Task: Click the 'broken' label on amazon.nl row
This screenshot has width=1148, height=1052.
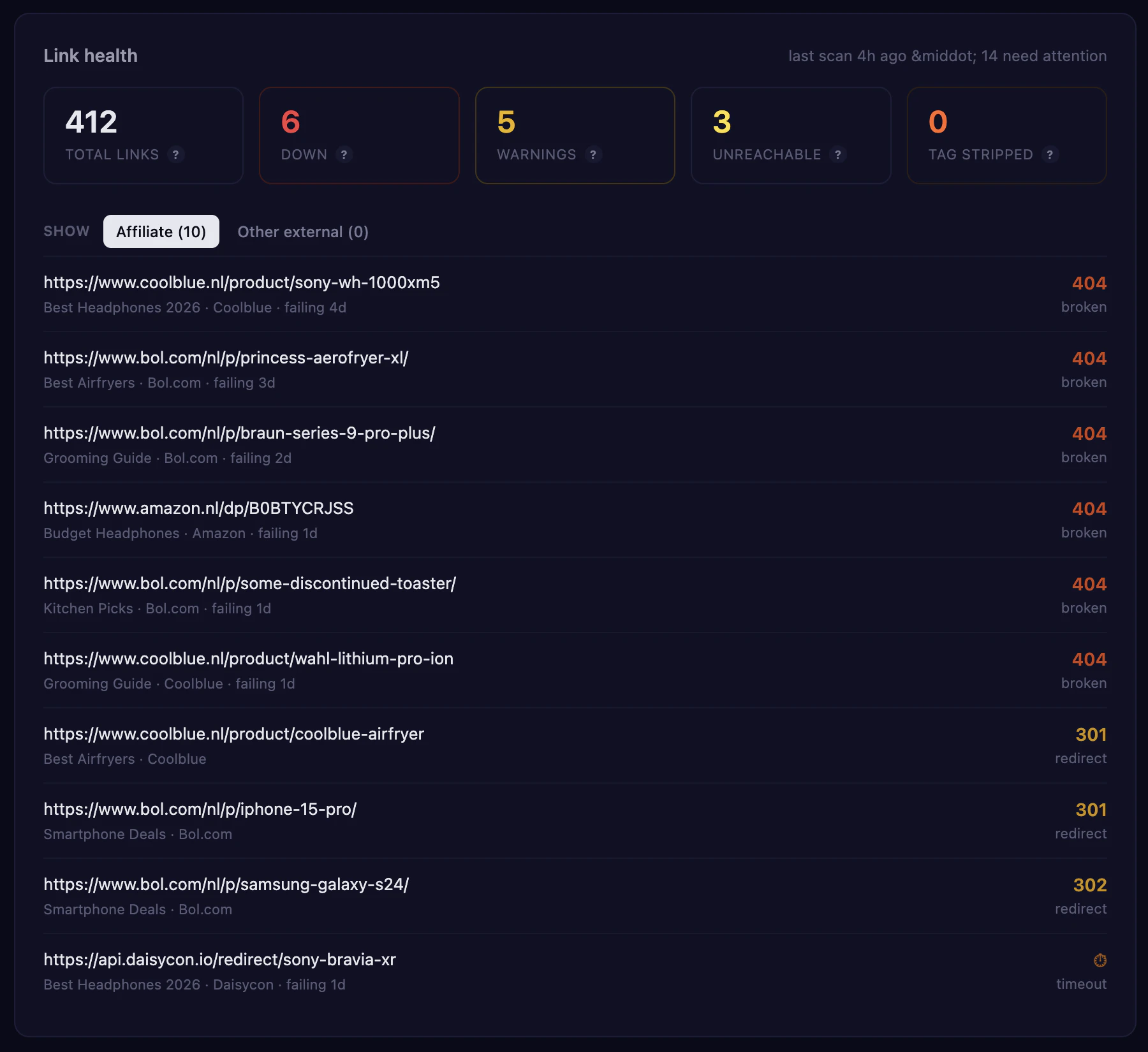Action: click(1084, 532)
